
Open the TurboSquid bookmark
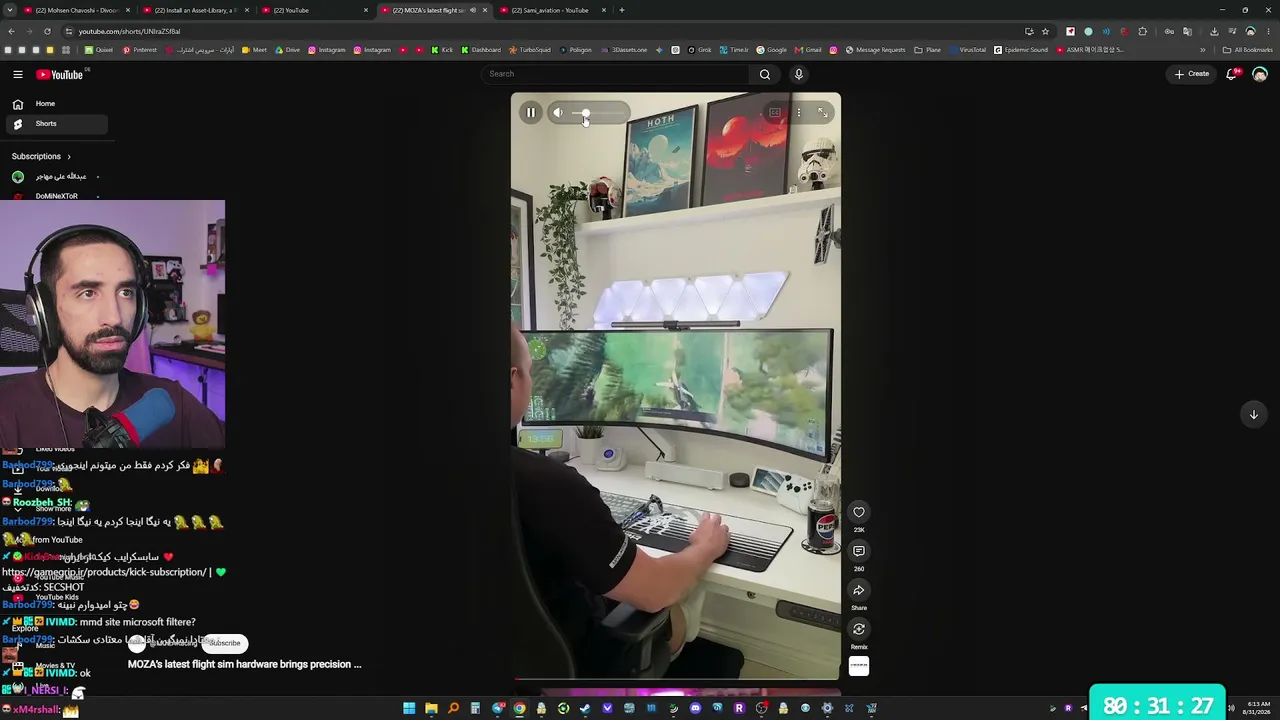(530, 50)
